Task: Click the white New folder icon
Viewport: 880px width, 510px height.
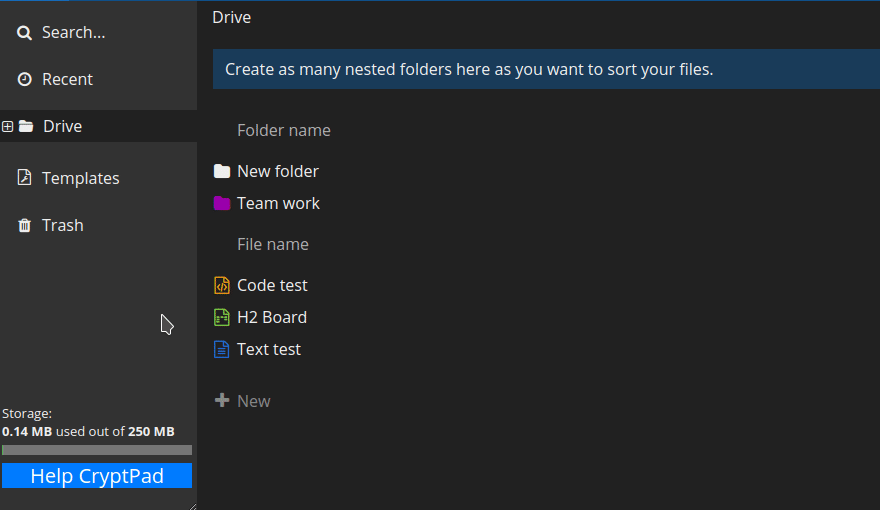Action: tap(222, 171)
